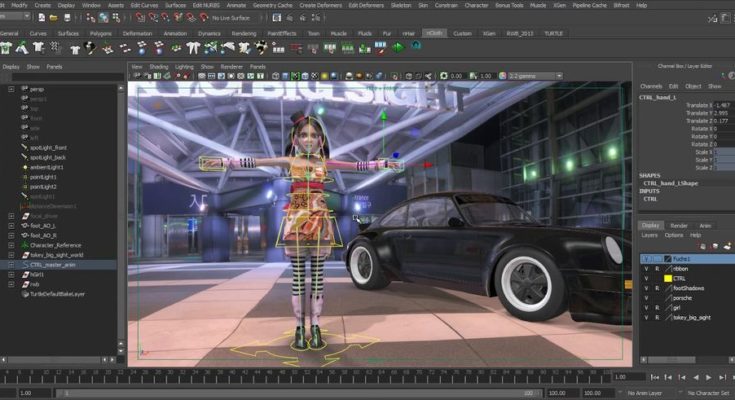Open the Create Deformers menu
The width and height of the screenshot is (735, 400).
point(321,5)
